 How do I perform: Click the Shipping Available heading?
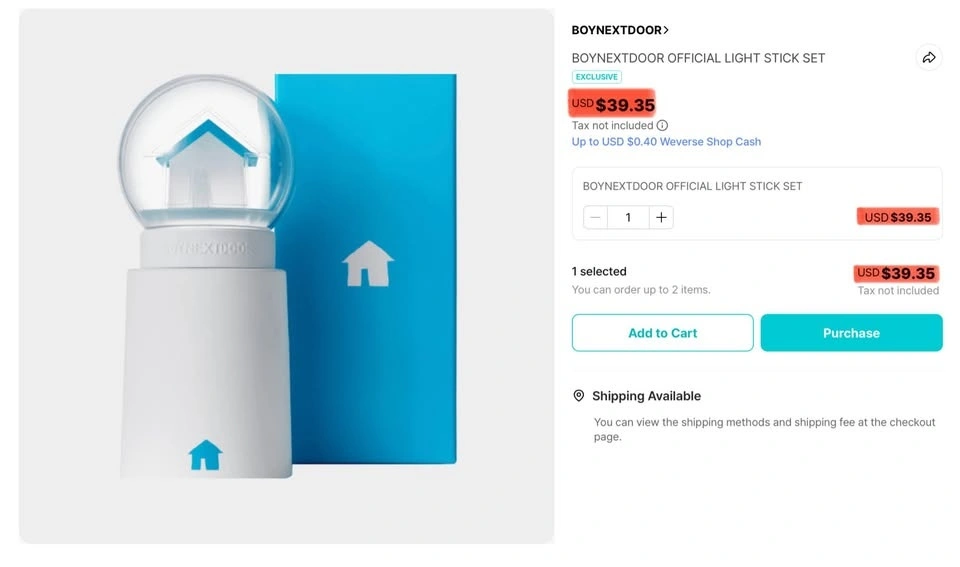(x=646, y=396)
